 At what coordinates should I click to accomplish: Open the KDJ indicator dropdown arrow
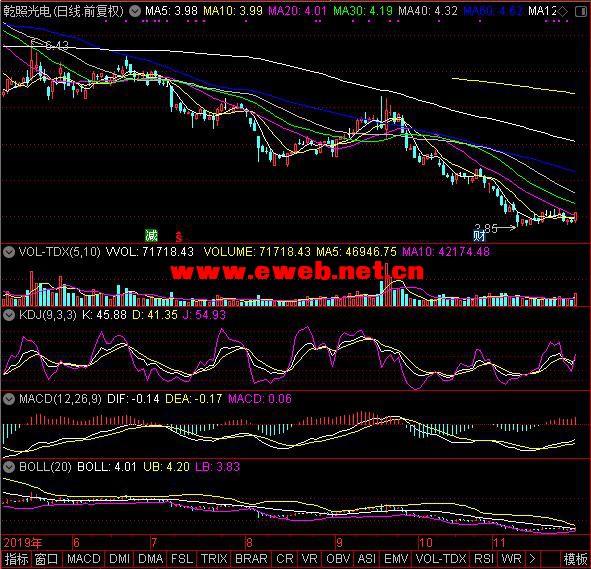point(9,315)
